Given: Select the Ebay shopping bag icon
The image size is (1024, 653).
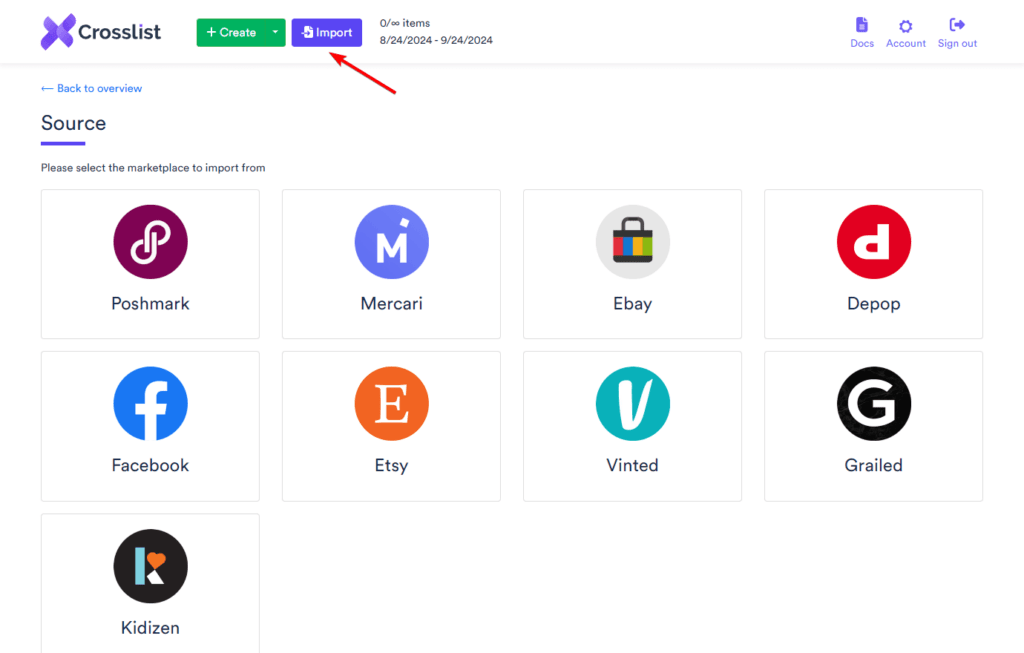Looking at the screenshot, I should point(632,241).
